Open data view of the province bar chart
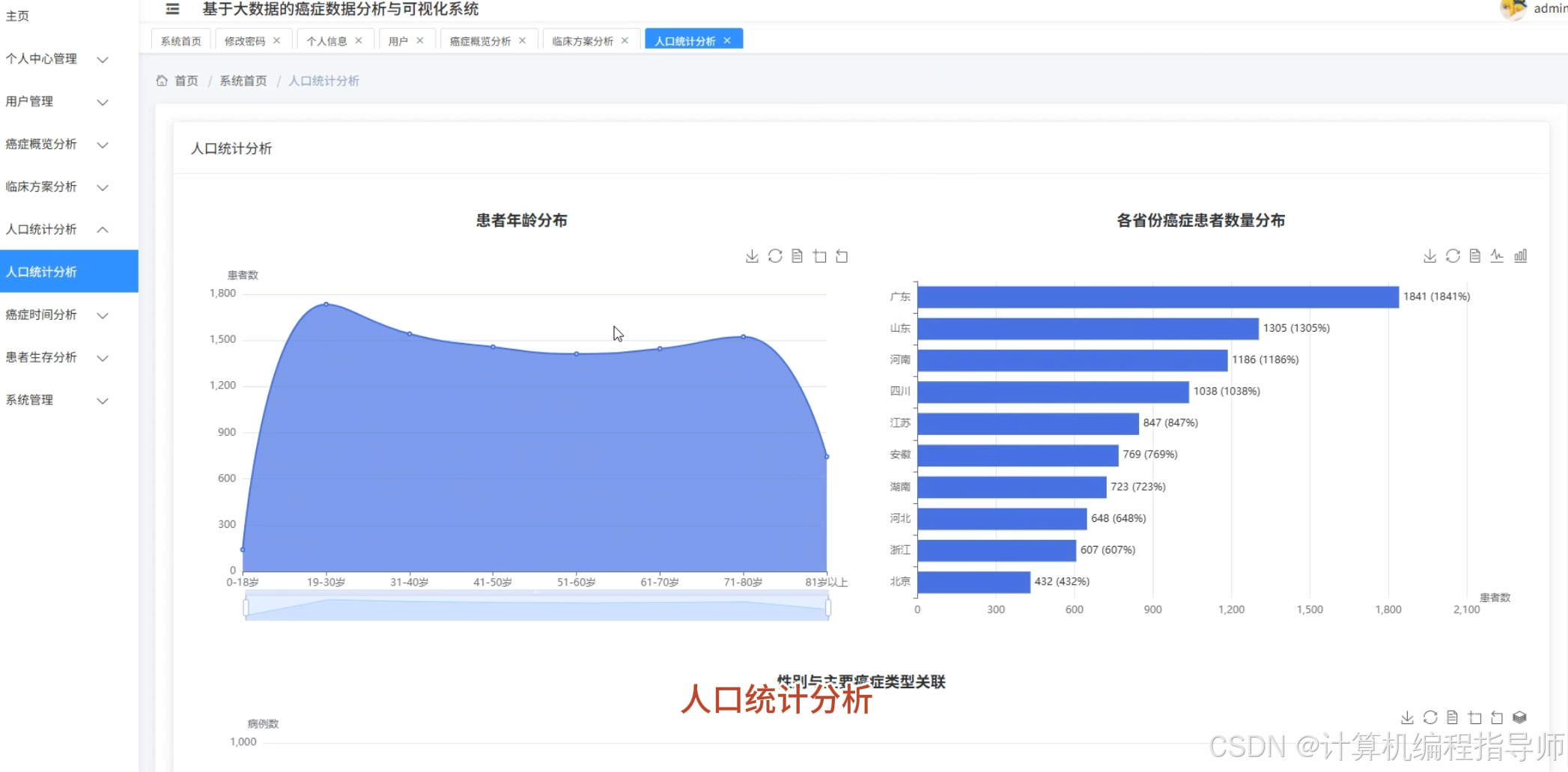 pos(1474,255)
